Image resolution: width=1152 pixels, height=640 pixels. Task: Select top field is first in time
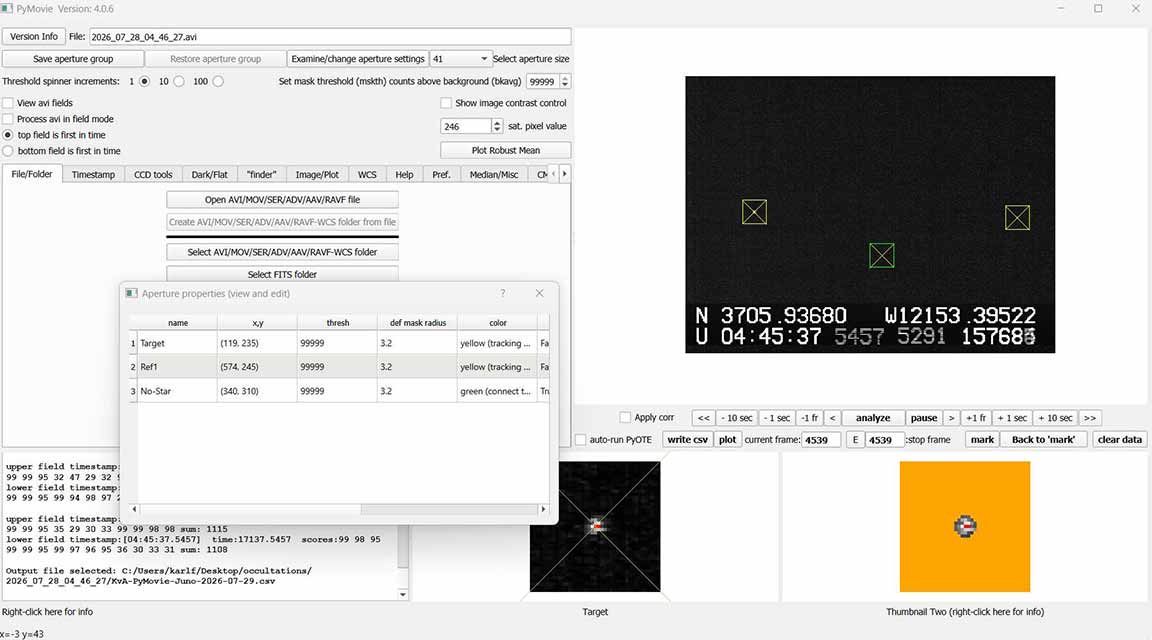coord(8,135)
